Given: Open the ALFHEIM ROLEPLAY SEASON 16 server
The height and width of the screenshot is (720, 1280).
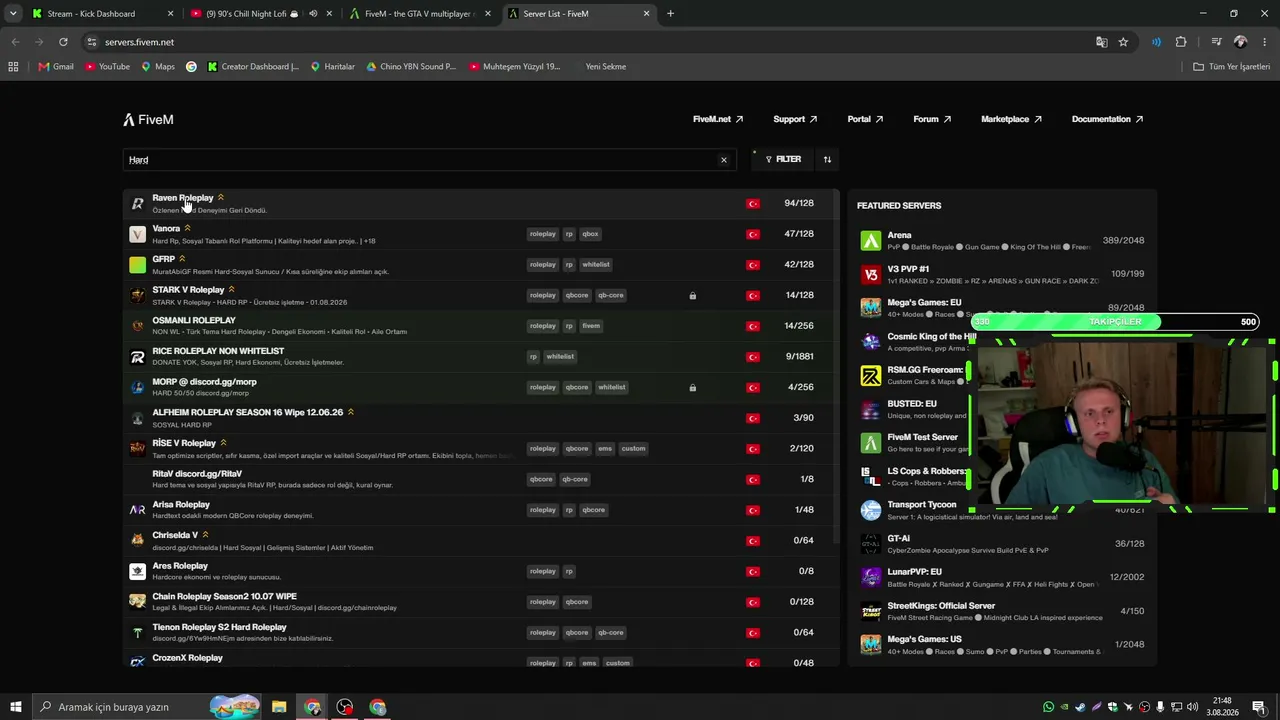Looking at the screenshot, I should 481,418.
